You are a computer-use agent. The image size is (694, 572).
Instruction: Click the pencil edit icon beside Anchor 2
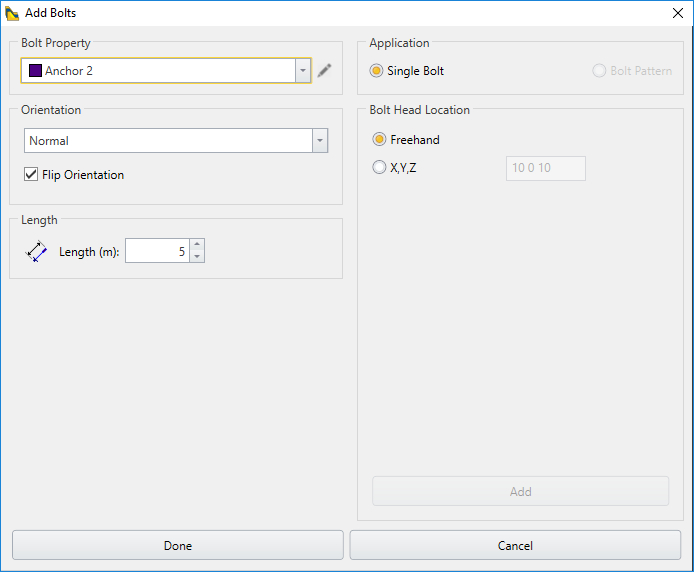tap(324, 71)
